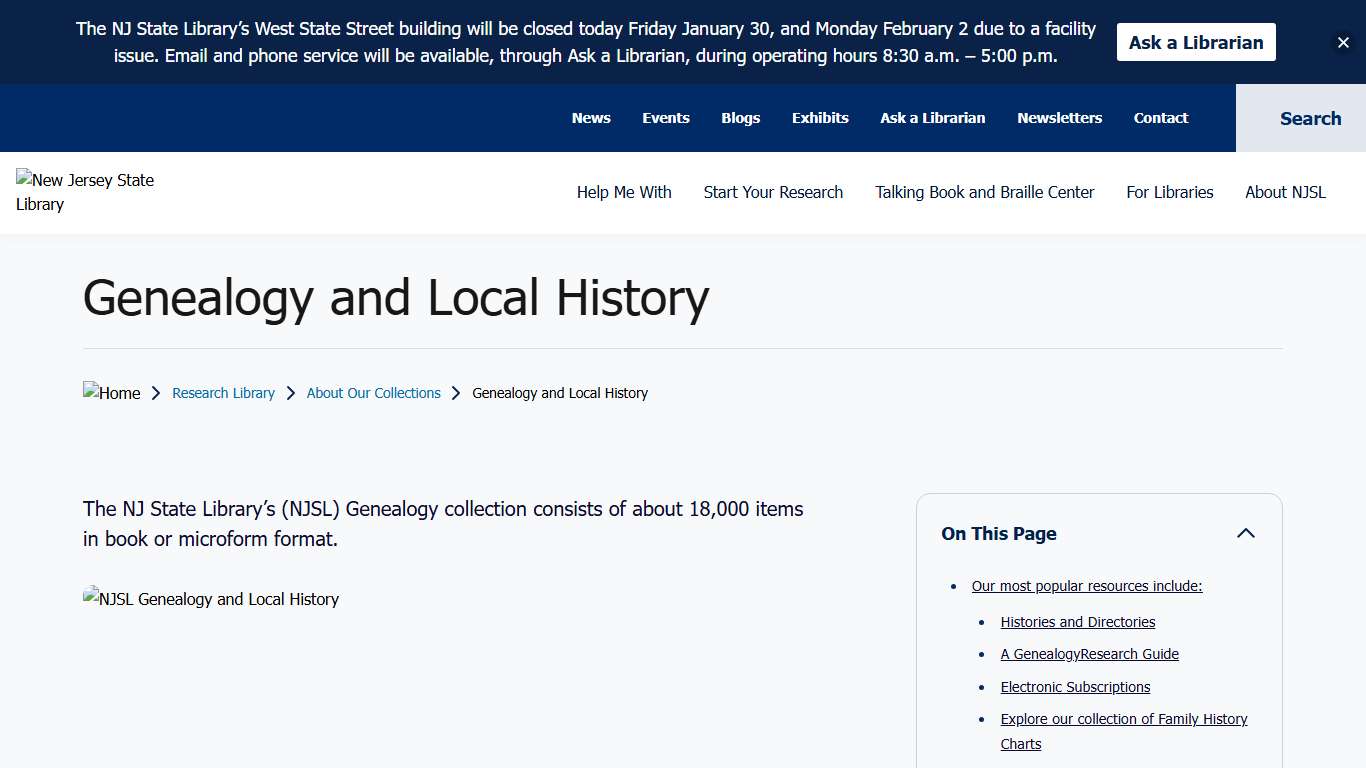Open the Help Me With dropdown menu
This screenshot has width=1366, height=768.
pyautogui.click(x=624, y=192)
